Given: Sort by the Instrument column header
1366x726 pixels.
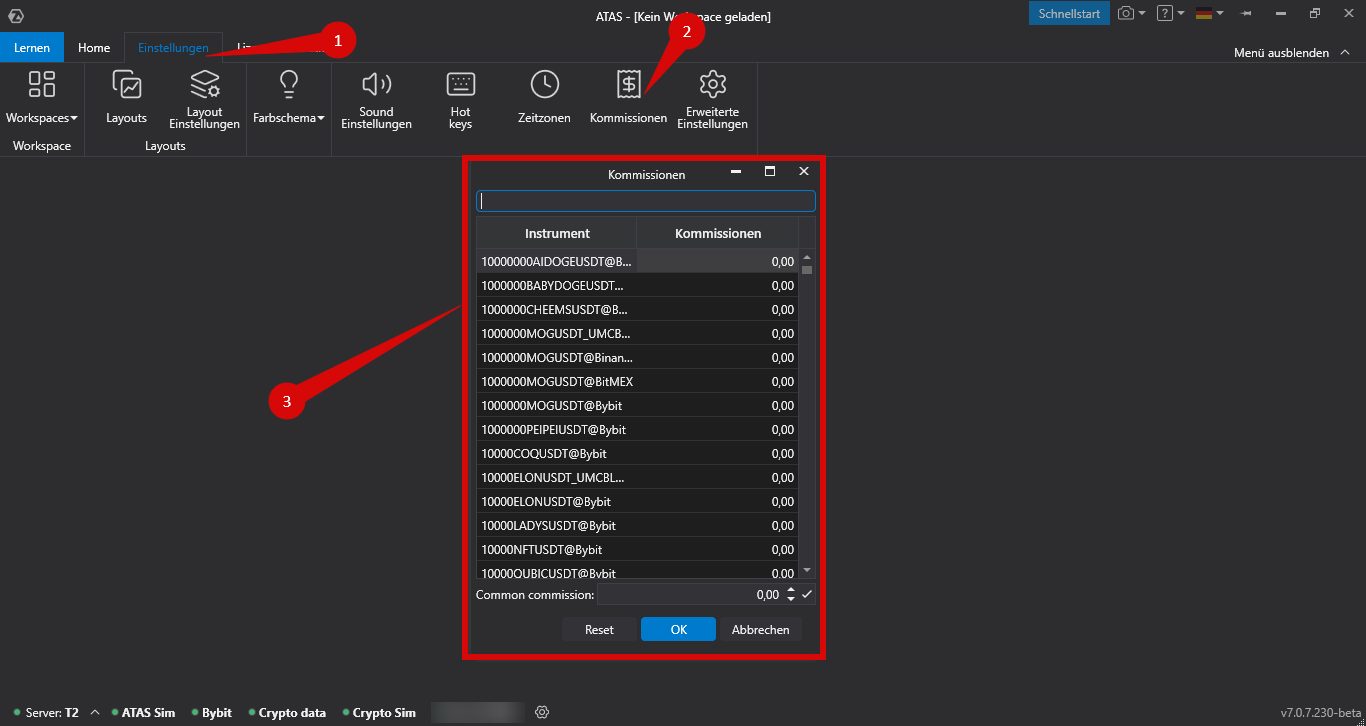Looking at the screenshot, I should pyautogui.click(x=557, y=233).
